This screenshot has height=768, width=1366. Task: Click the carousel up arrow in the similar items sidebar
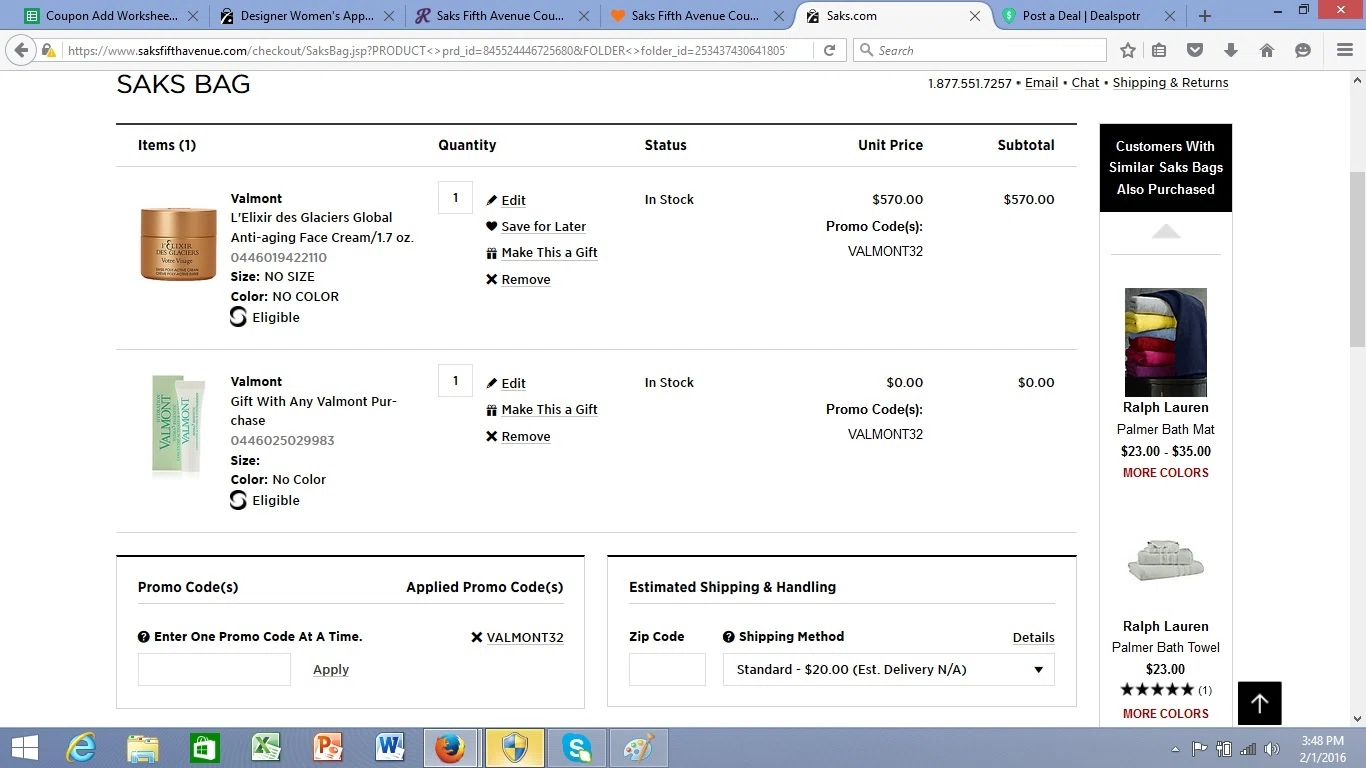1166,232
